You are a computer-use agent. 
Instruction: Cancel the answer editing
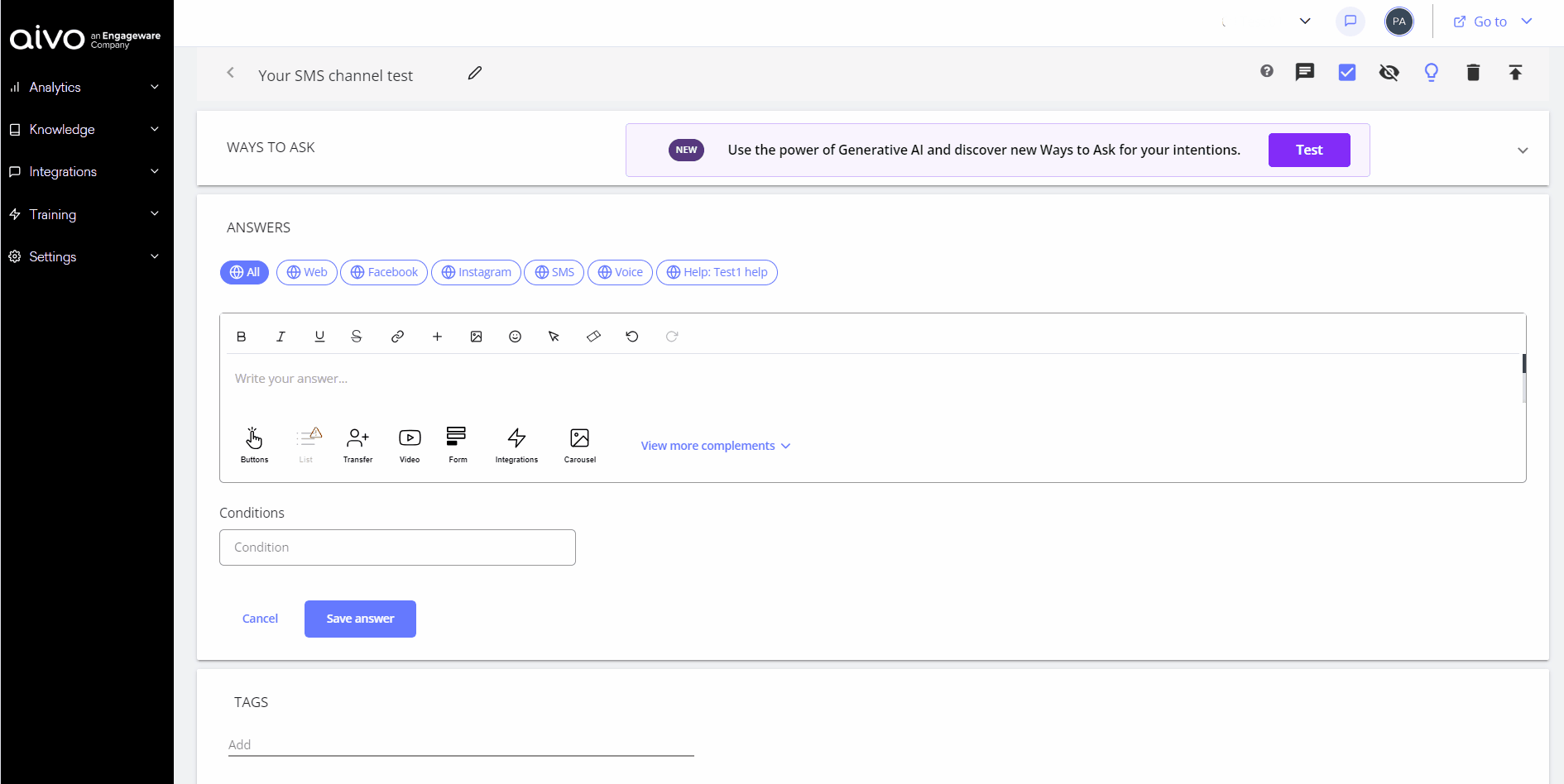(x=260, y=619)
